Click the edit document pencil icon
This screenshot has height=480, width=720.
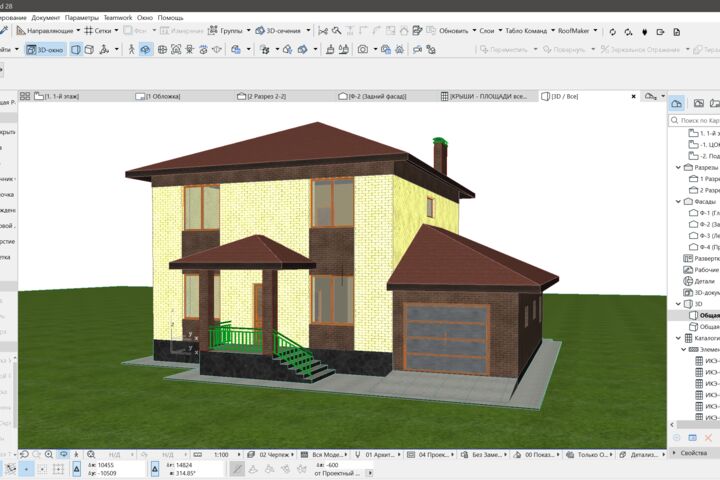[x=417, y=31]
